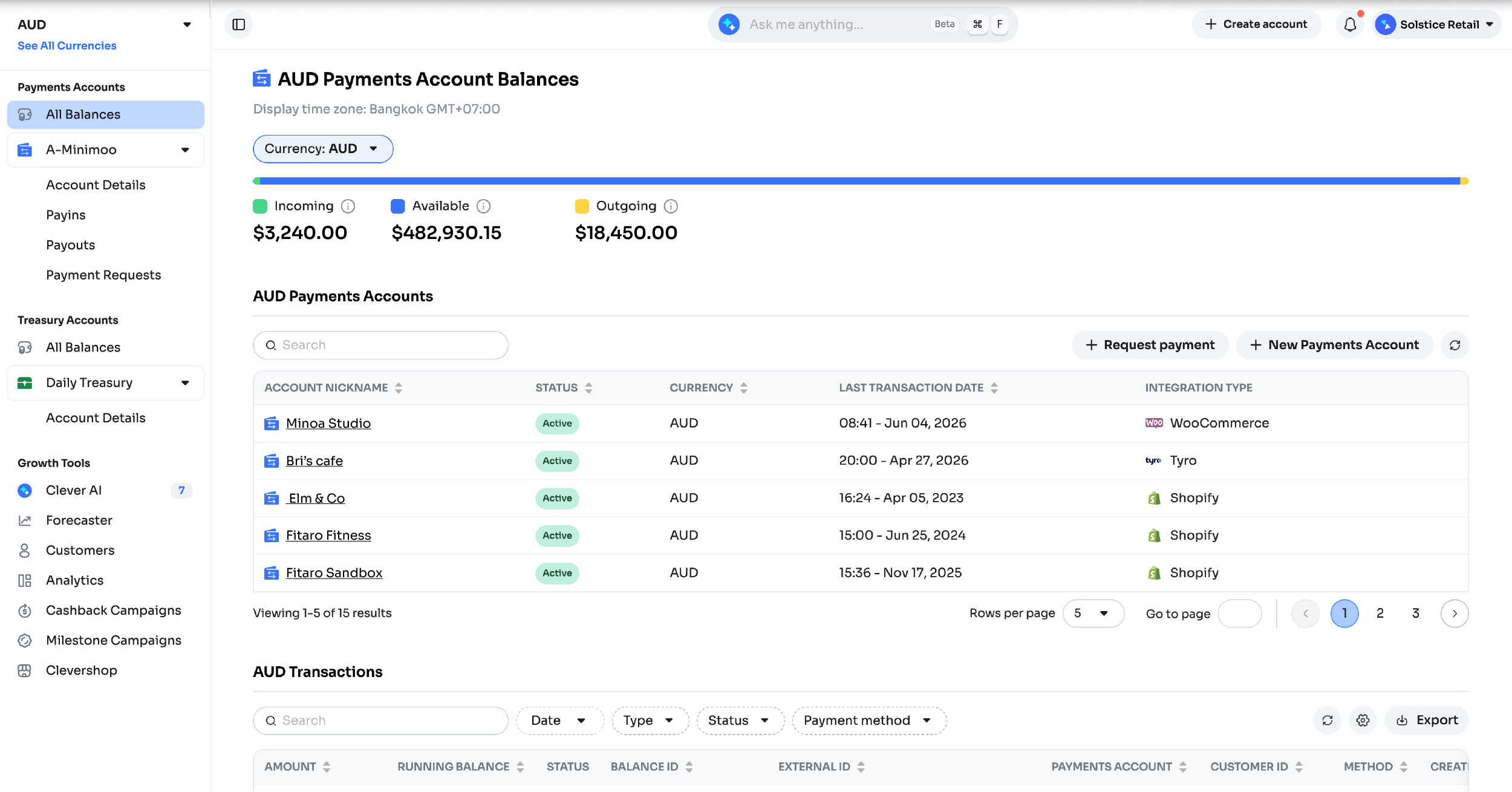
Task: Collapse the sidebar using the panel icon
Action: [239, 24]
